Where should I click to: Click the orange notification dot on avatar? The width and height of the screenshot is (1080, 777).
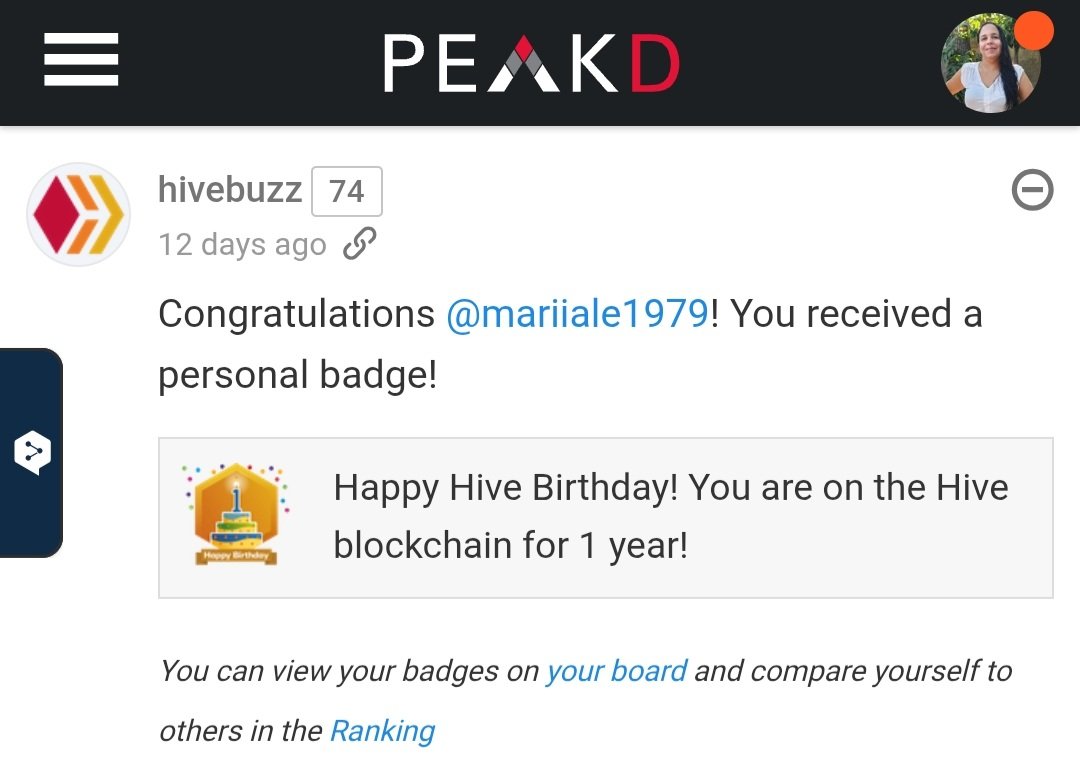[x=1033, y=30]
